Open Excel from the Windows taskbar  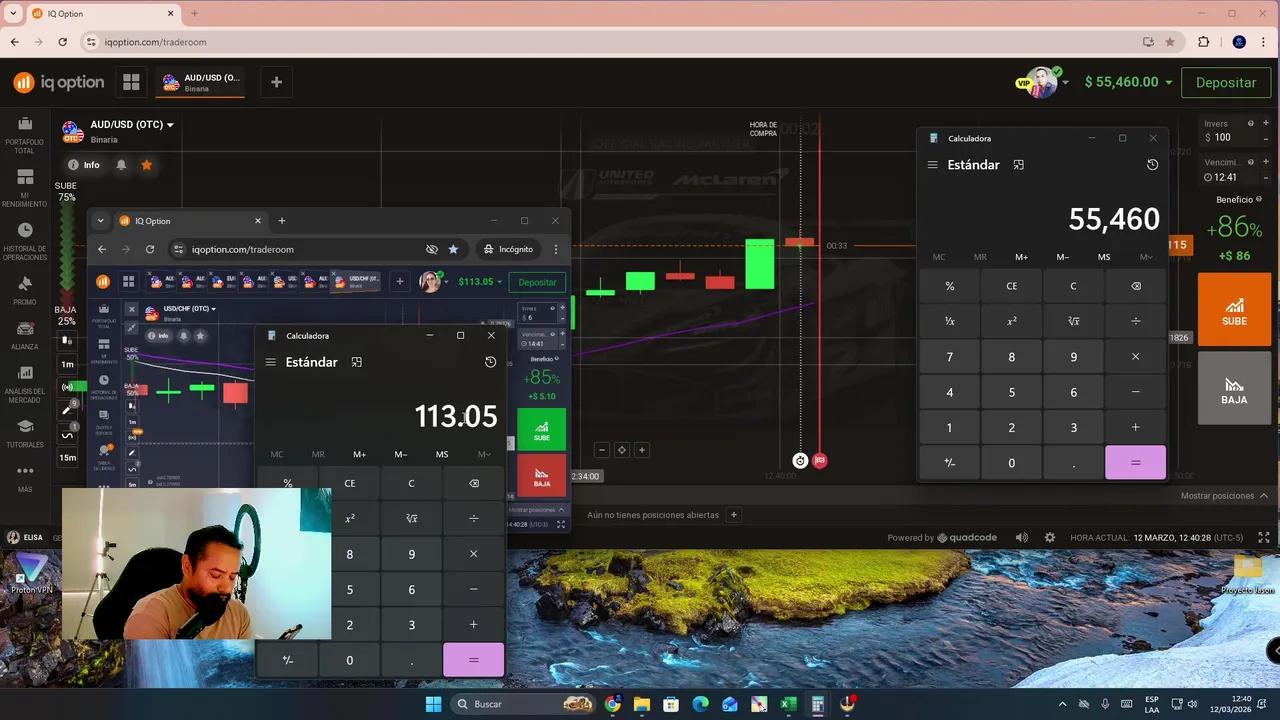point(788,704)
